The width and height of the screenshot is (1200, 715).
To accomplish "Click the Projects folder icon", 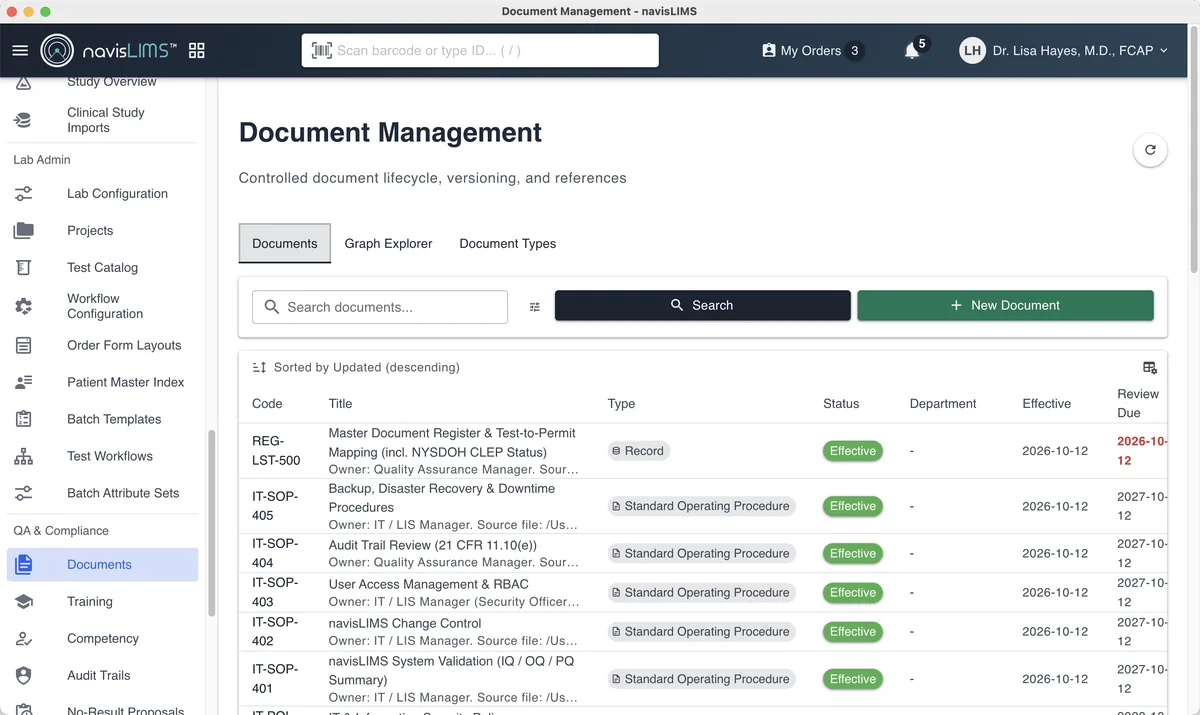I will click(23, 231).
